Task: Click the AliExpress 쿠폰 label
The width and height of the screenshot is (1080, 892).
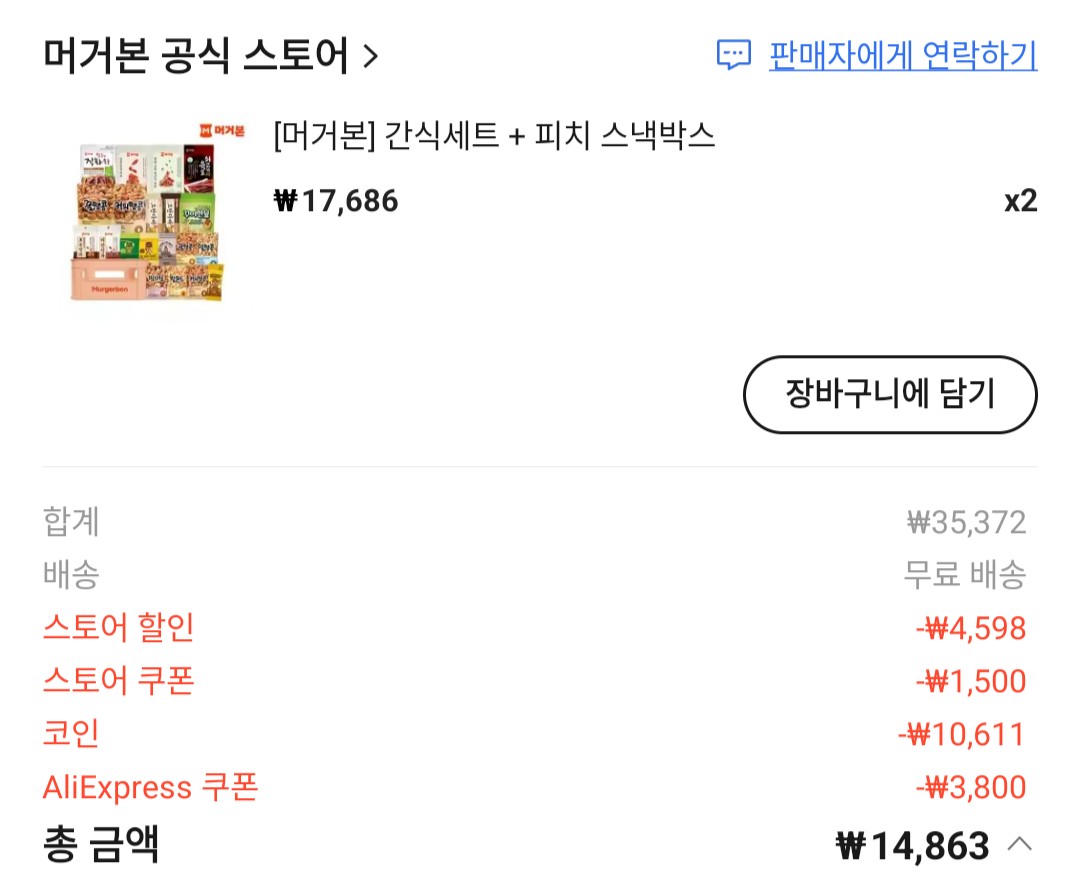Action: click(x=150, y=788)
